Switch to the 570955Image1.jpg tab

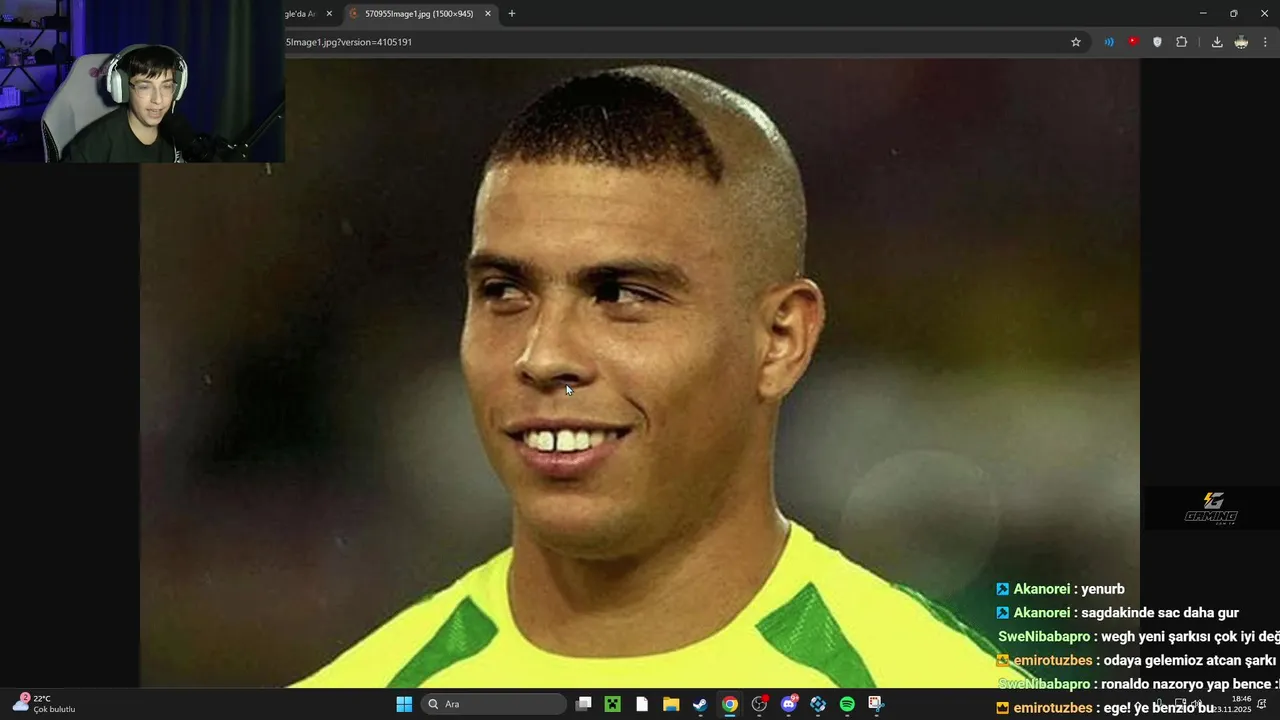coord(420,14)
